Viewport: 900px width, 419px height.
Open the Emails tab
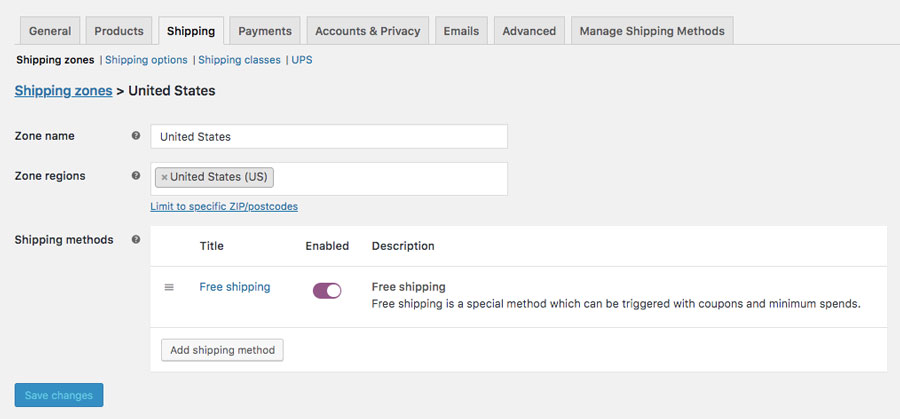[461, 31]
